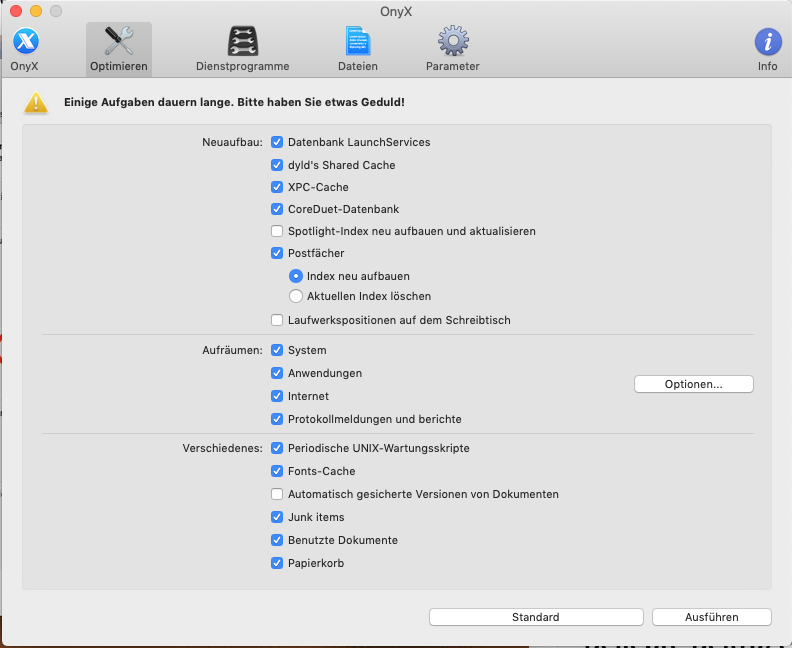Uncheck the Fonts-Cache option
Viewport: 792px width, 648px height.
pyautogui.click(x=277, y=471)
